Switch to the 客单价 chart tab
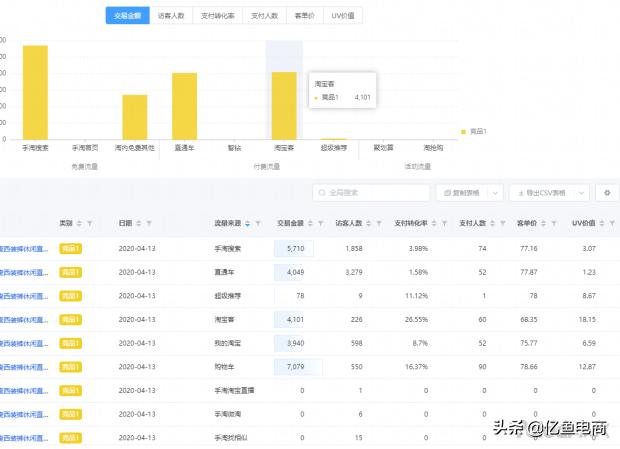 click(304, 16)
